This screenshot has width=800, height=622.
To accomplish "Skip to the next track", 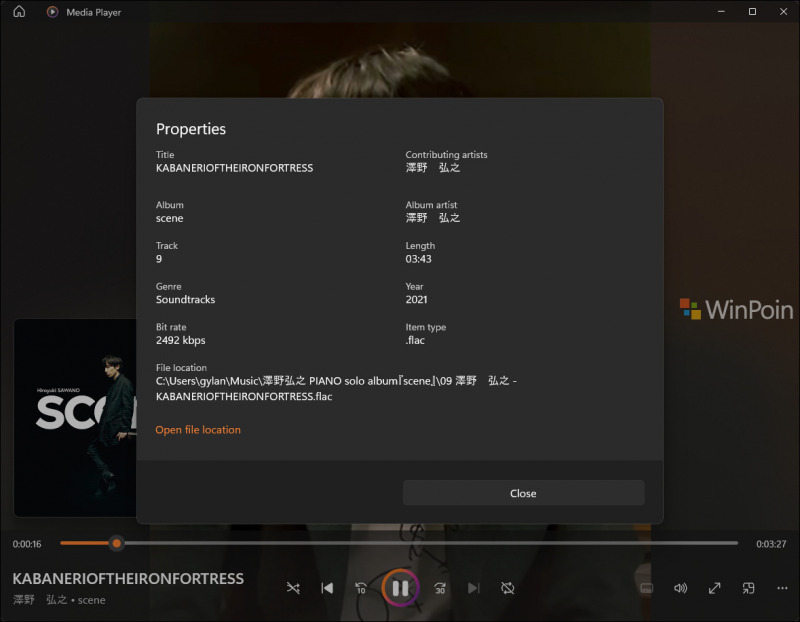I will point(474,588).
